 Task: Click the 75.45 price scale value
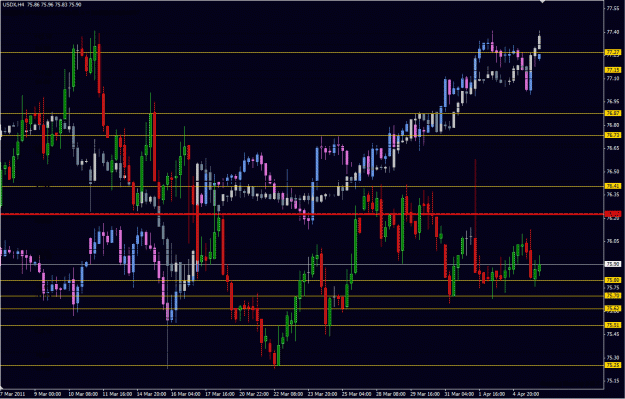pyautogui.click(x=613, y=334)
